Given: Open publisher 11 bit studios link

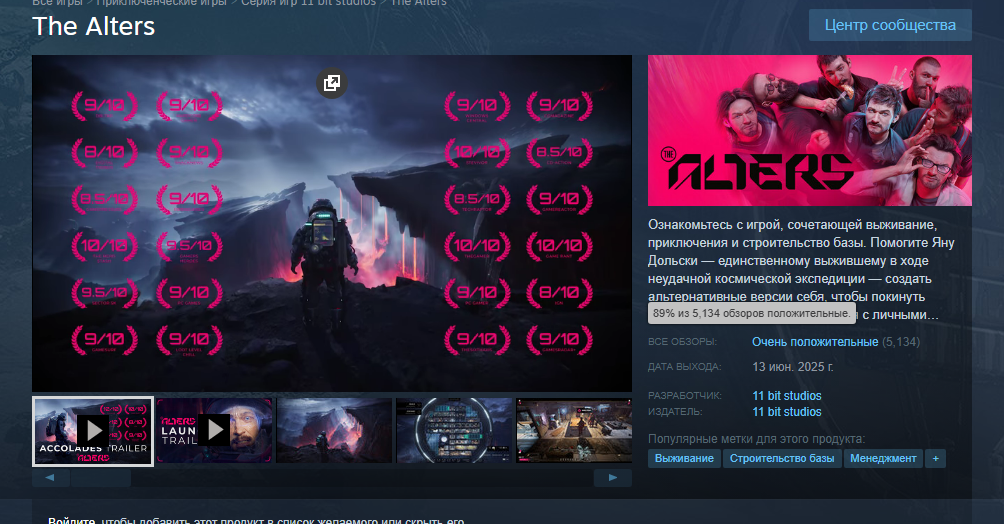Looking at the screenshot, I should pos(786,412).
